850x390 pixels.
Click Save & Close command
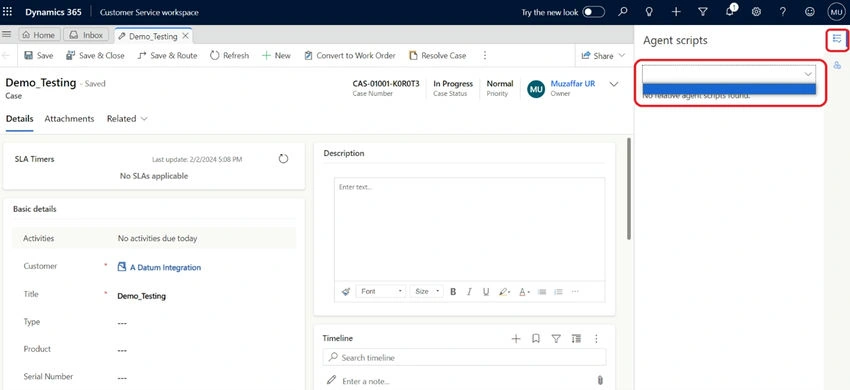[x=95, y=55]
